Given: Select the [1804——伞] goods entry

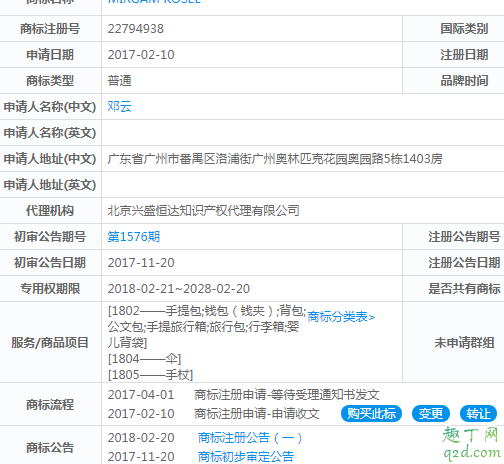Looking at the screenshot, I should 144,359.
